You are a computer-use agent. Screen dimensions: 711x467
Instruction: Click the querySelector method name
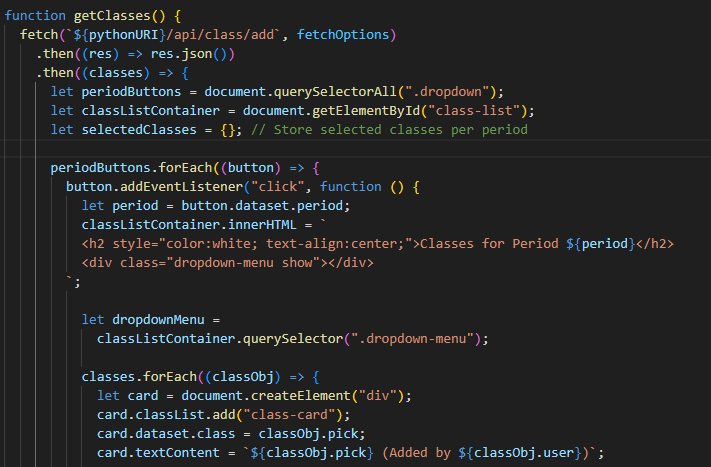pos(293,339)
